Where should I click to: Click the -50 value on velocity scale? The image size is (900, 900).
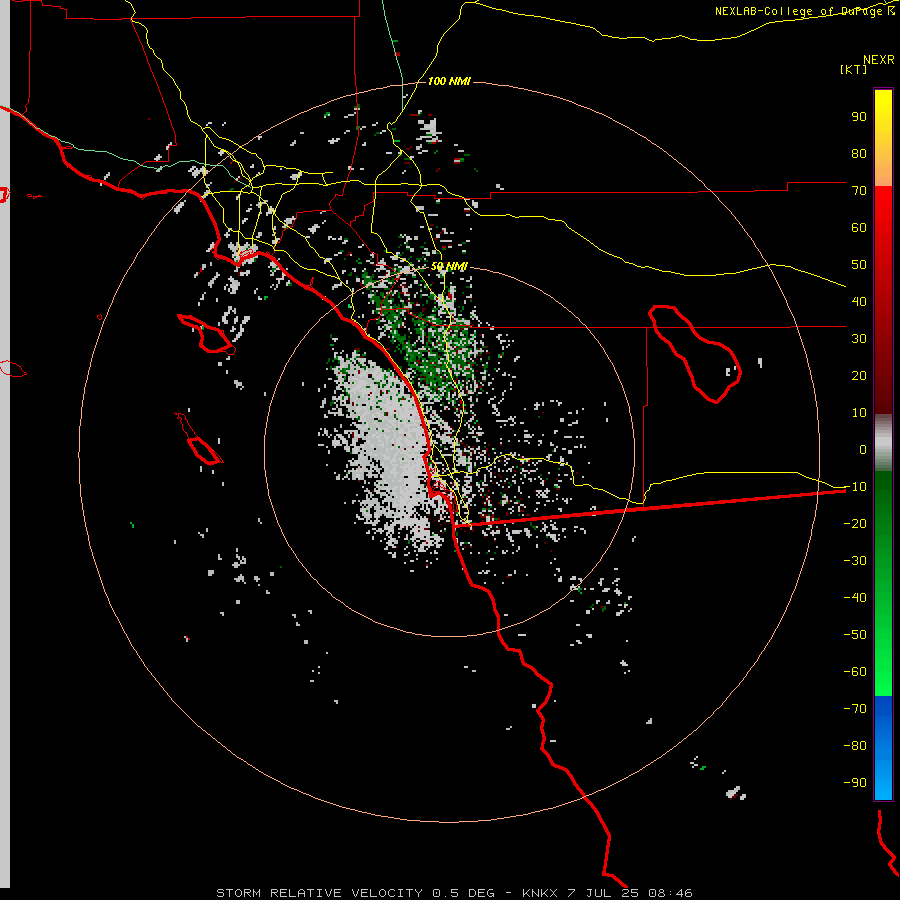(855, 635)
